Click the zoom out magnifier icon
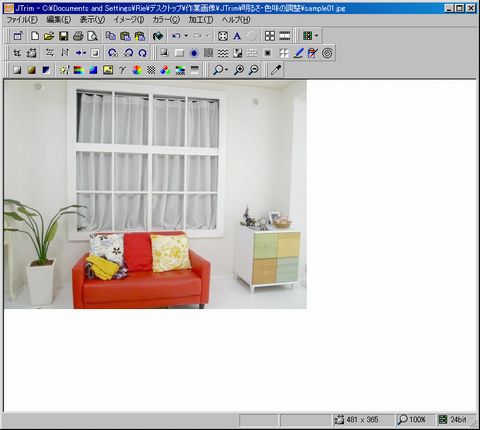The height and width of the screenshot is (430, 480). (x=254, y=70)
